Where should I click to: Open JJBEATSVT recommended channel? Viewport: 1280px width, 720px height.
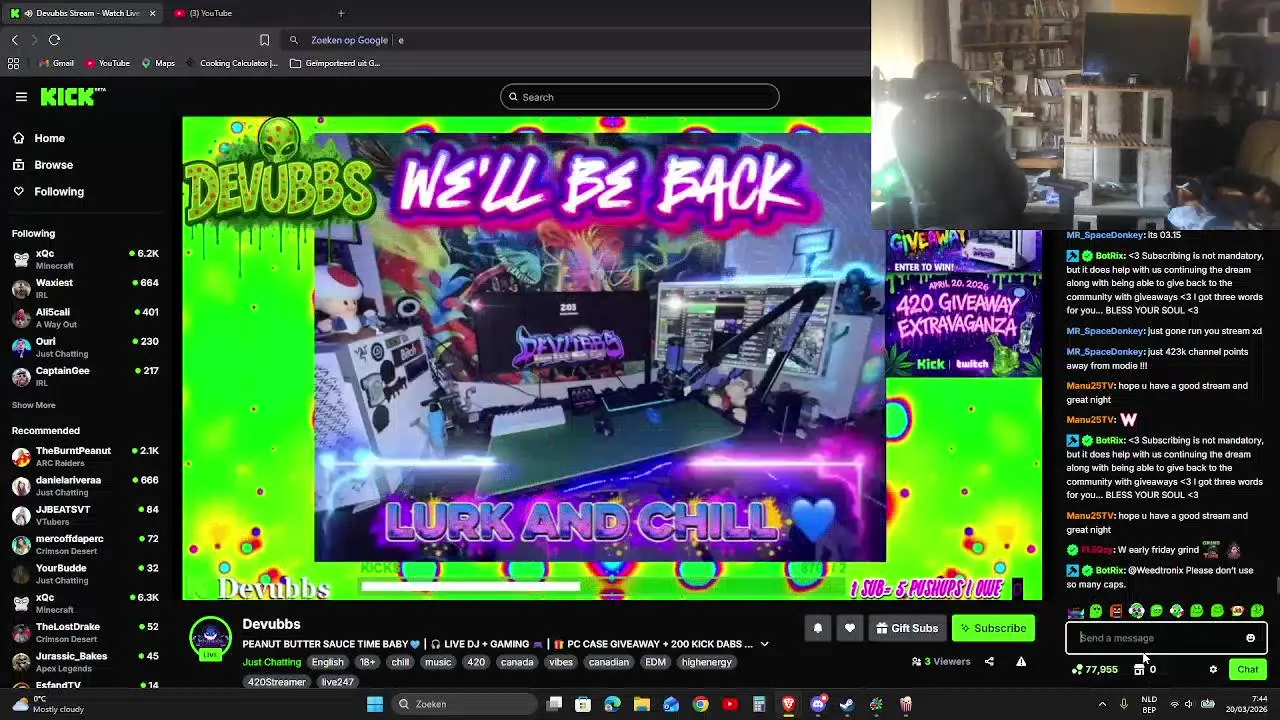pos(86,515)
